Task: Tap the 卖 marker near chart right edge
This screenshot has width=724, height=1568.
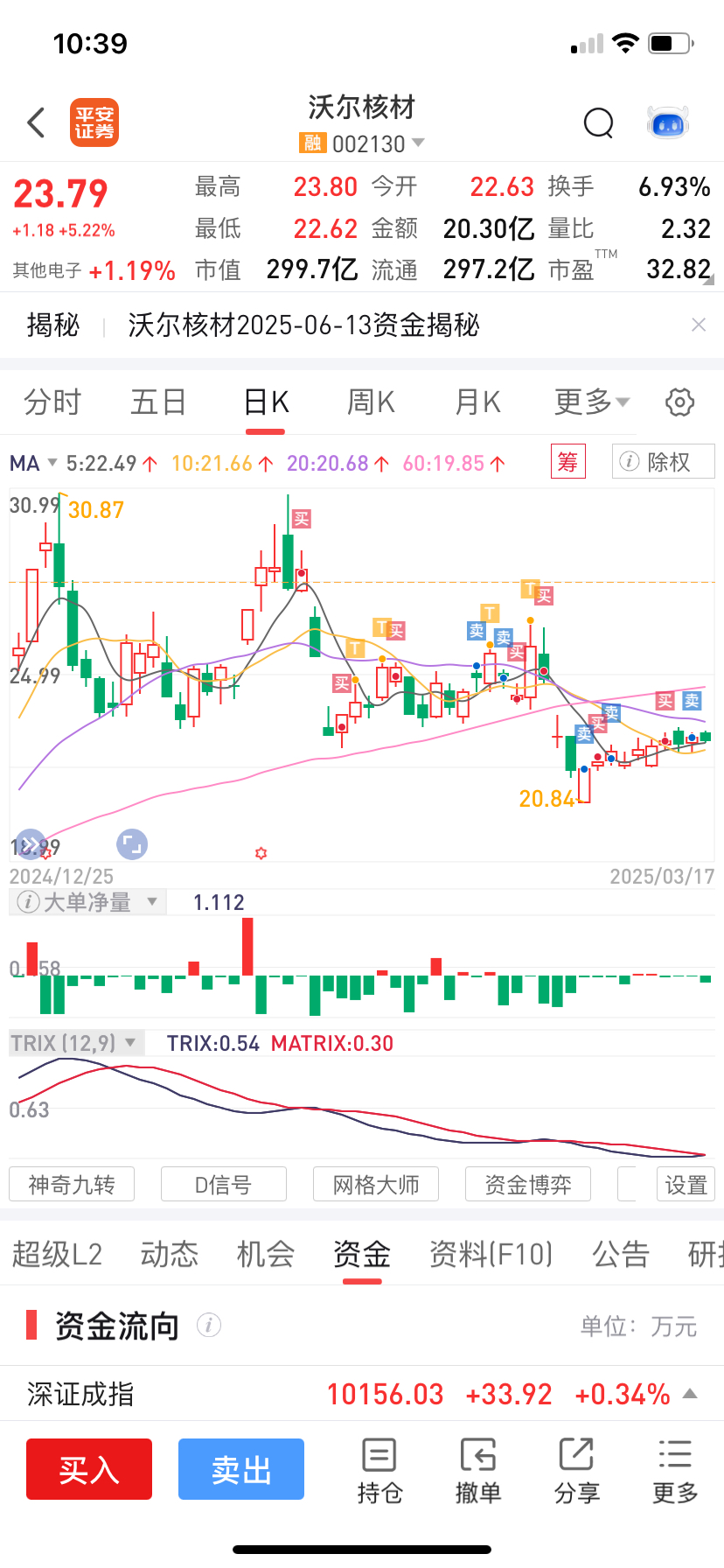Action: coord(692,701)
